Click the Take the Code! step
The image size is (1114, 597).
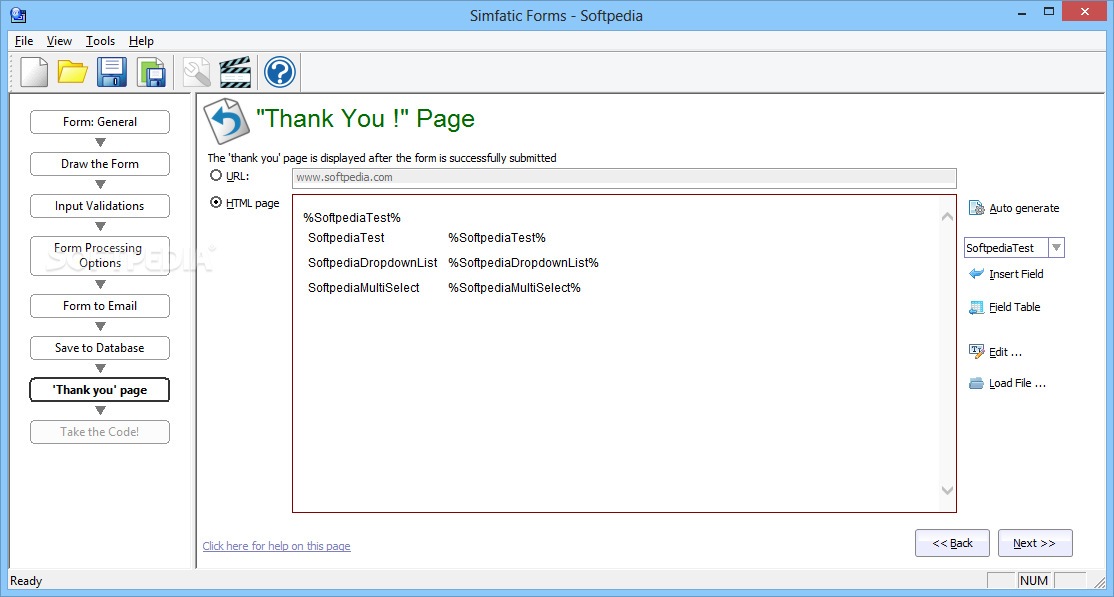coord(100,431)
